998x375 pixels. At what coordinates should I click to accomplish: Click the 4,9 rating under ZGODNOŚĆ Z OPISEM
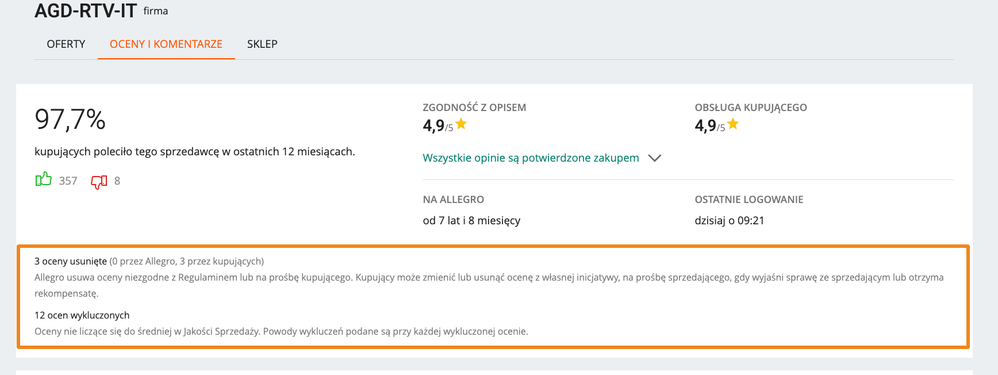433,125
